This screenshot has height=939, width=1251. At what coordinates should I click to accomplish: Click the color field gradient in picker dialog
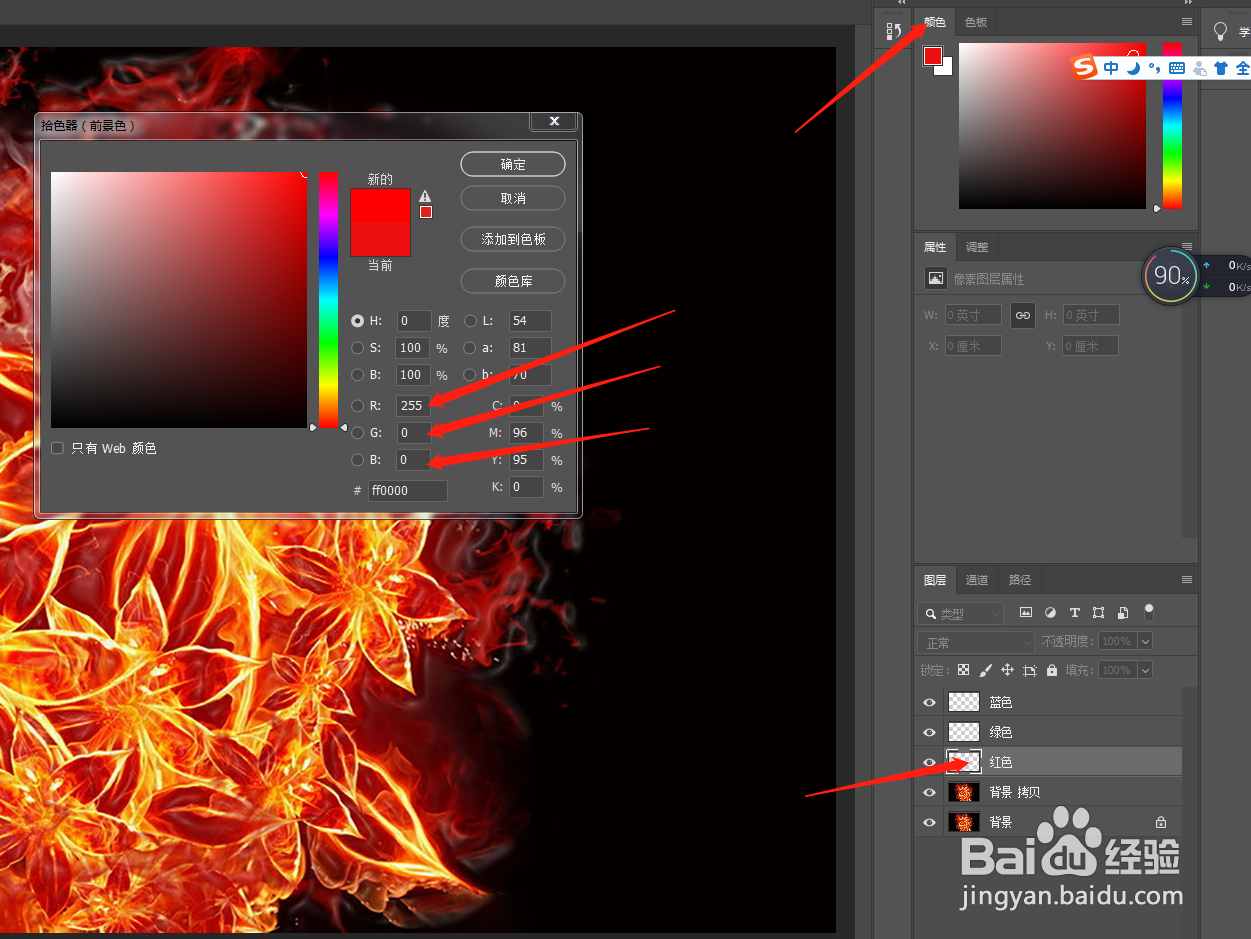179,300
